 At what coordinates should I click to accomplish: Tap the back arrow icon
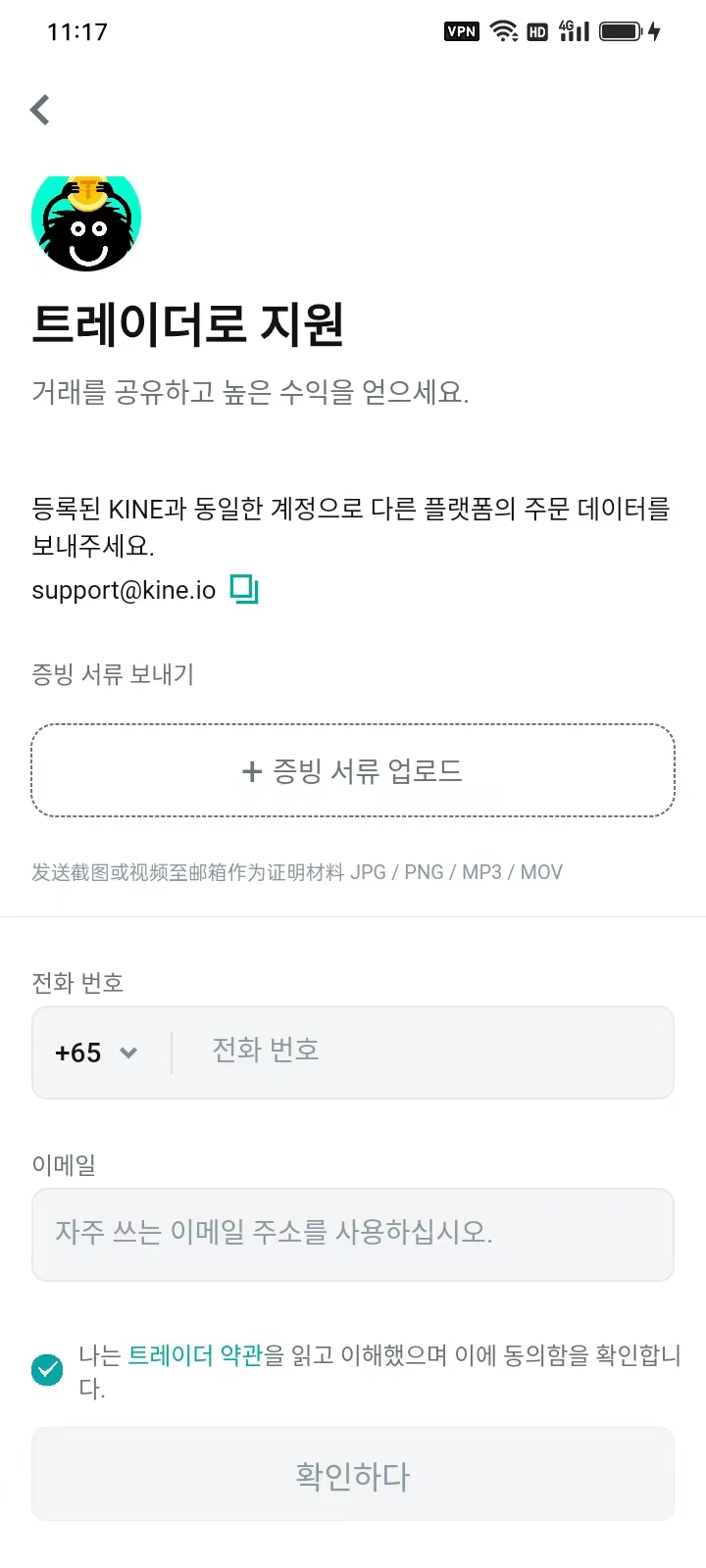coord(40,110)
